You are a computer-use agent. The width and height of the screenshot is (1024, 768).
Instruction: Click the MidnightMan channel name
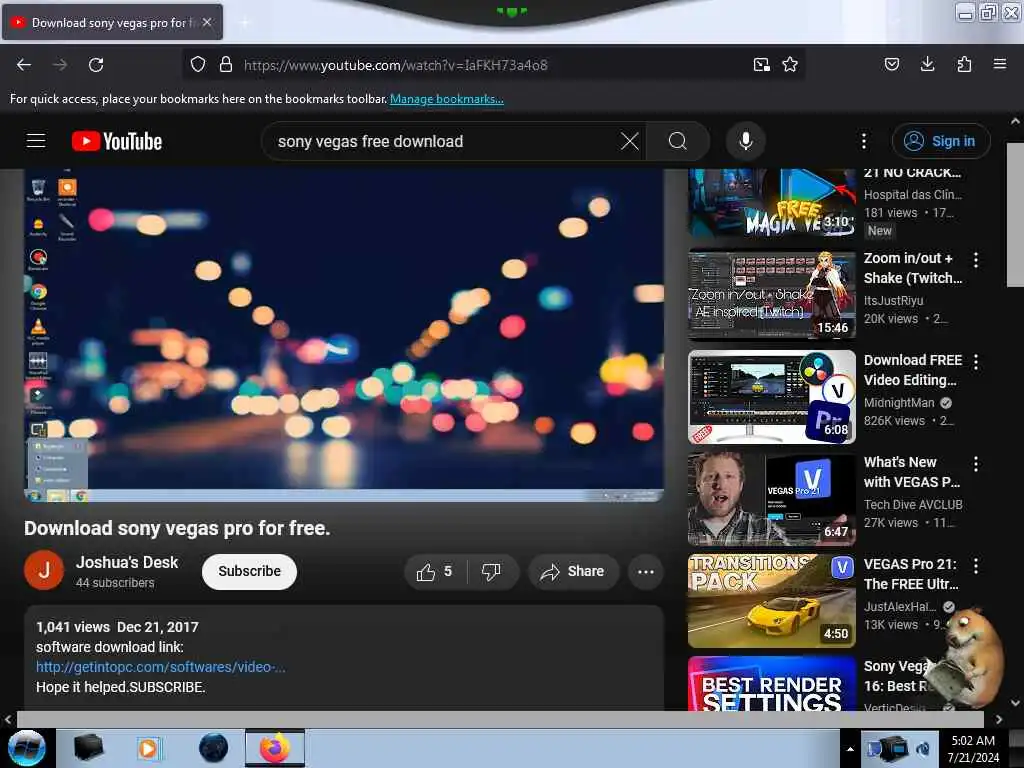pos(899,403)
